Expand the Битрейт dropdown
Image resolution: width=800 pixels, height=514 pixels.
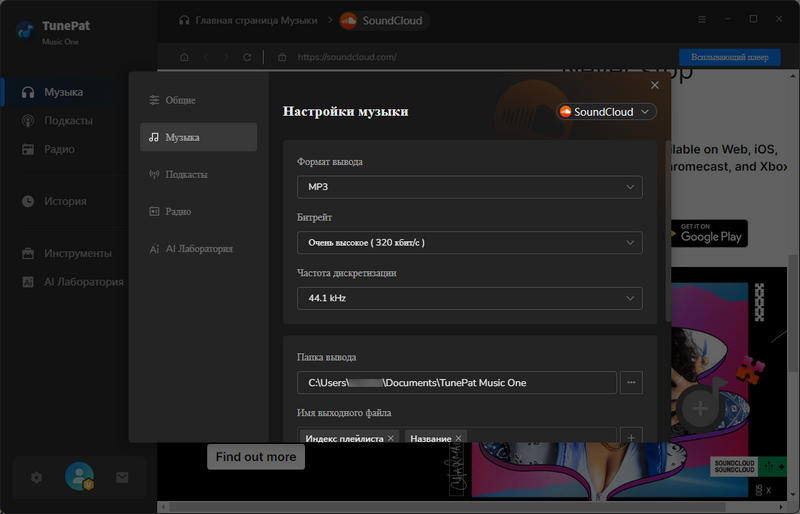tap(469, 243)
